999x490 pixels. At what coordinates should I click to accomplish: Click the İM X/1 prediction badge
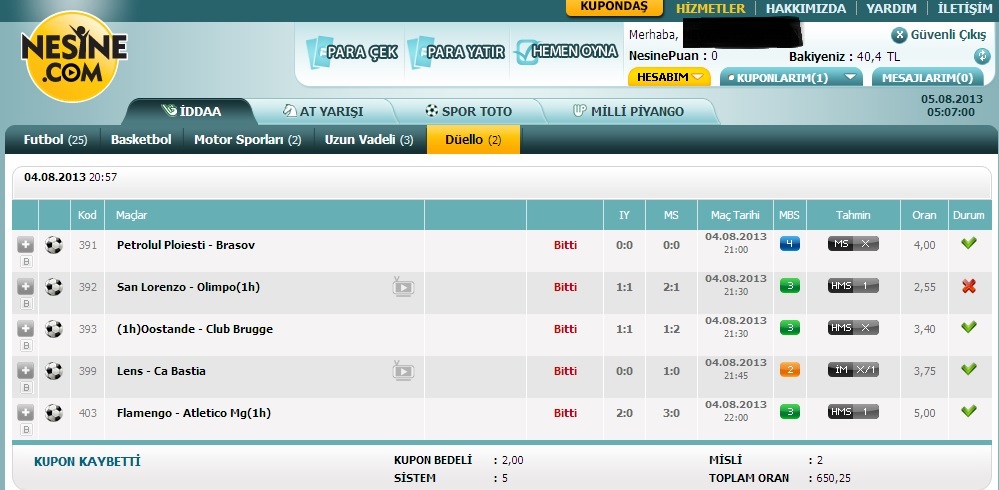click(x=853, y=370)
